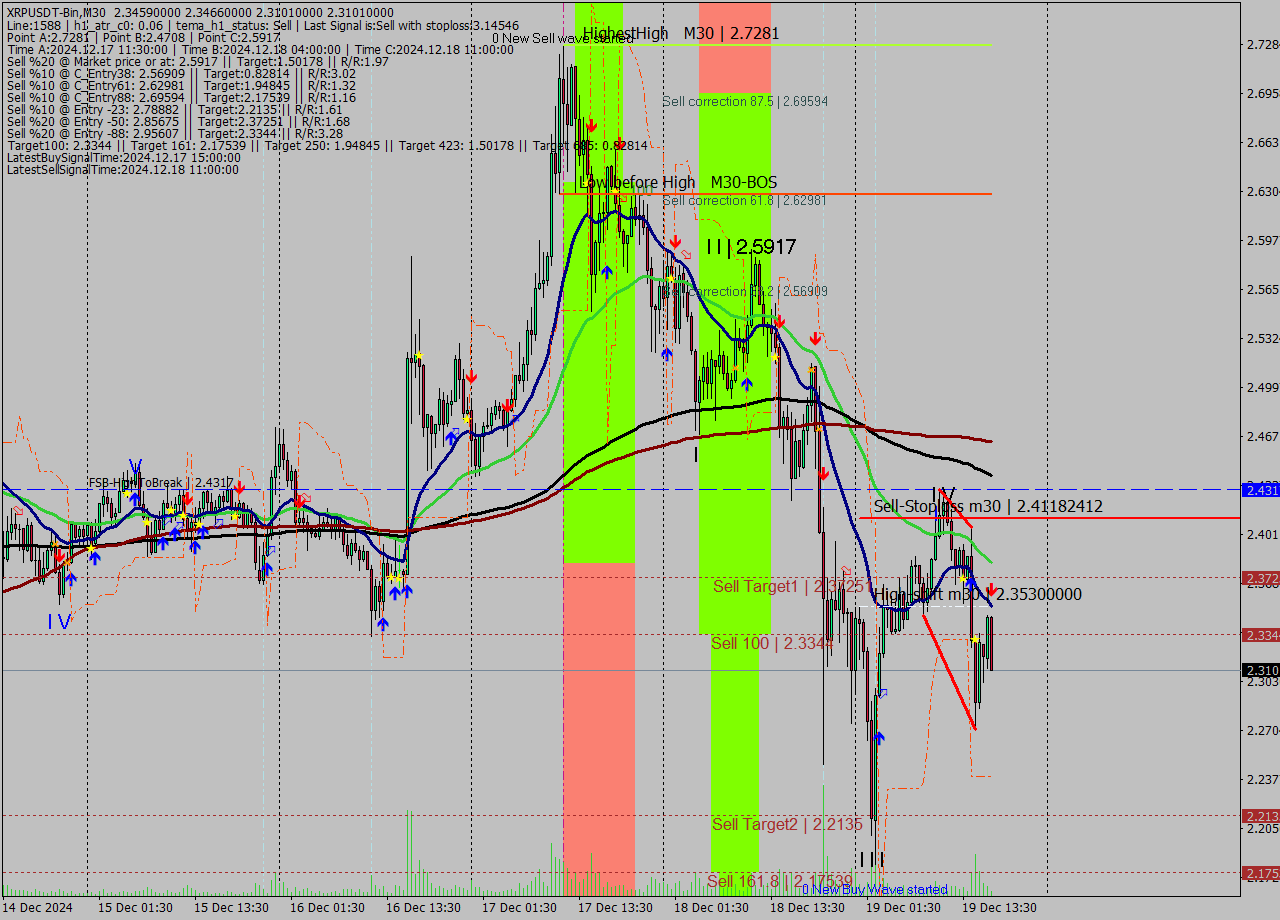Select the 2.695 price scale value

tap(1263, 93)
